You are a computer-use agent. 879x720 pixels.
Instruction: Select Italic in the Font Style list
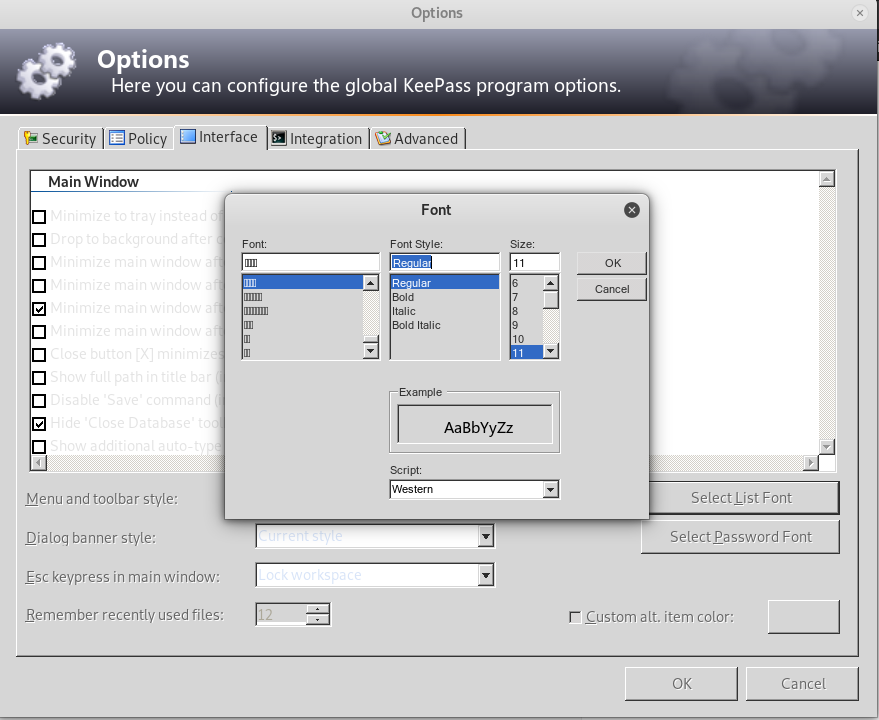point(445,311)
